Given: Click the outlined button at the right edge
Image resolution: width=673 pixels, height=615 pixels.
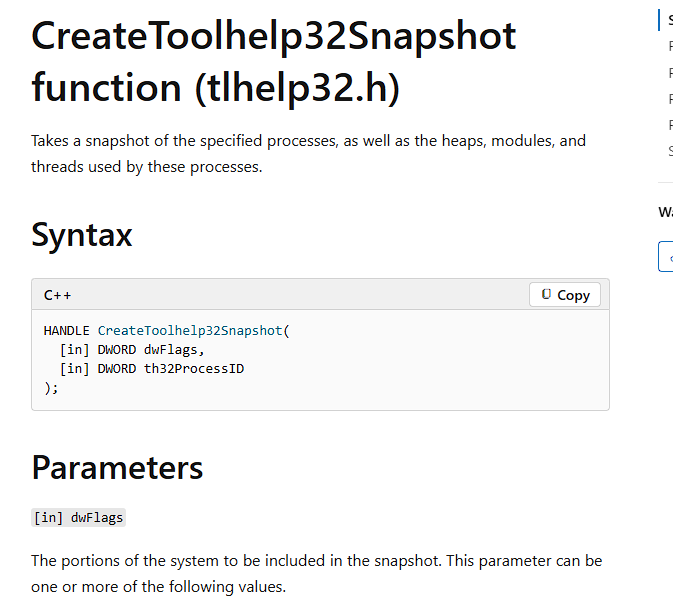Looking at the screenshot, I should point(666,256).
